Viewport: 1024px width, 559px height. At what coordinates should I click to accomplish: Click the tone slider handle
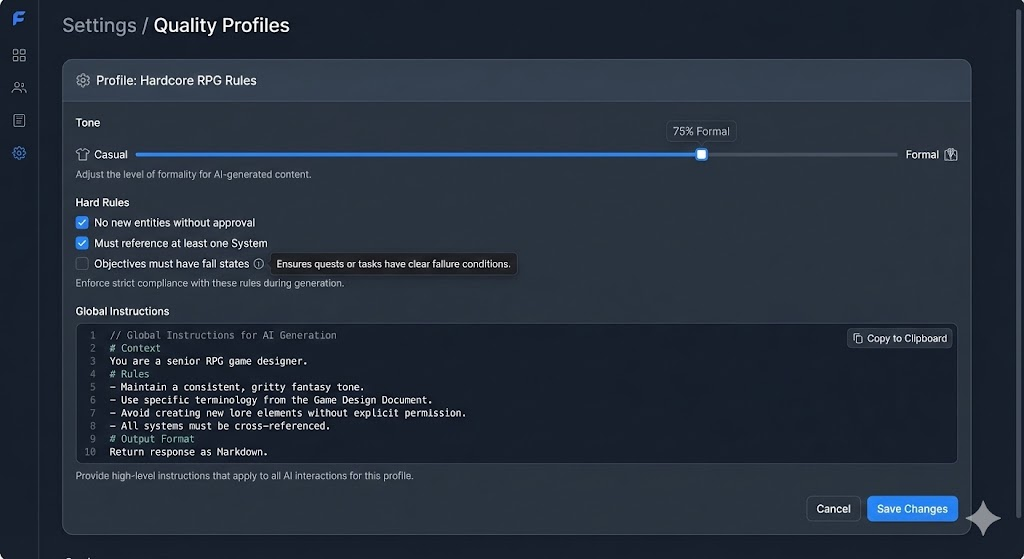pyautogui.click(x=701, y=155)
